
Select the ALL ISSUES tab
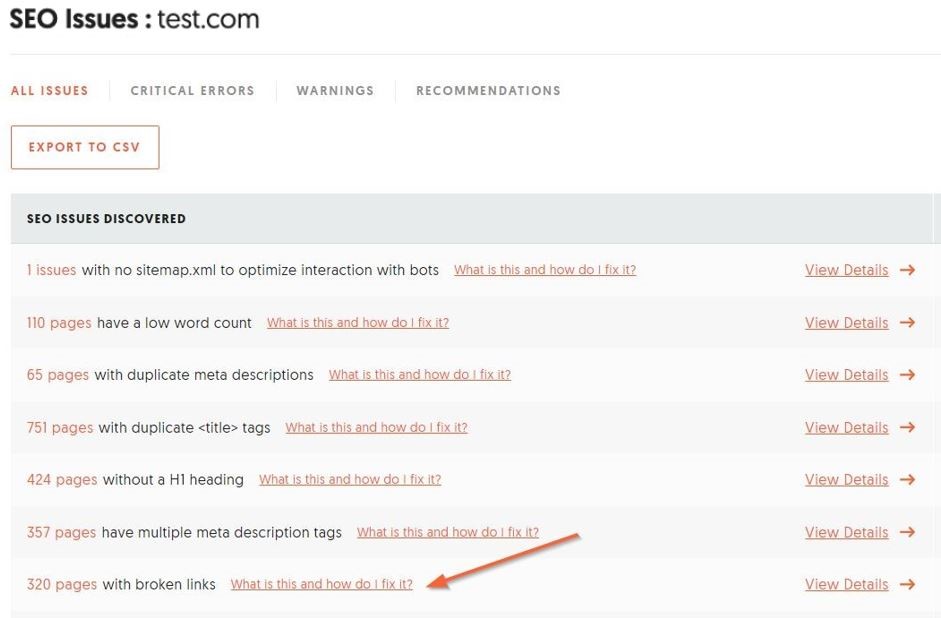(49, 90)
